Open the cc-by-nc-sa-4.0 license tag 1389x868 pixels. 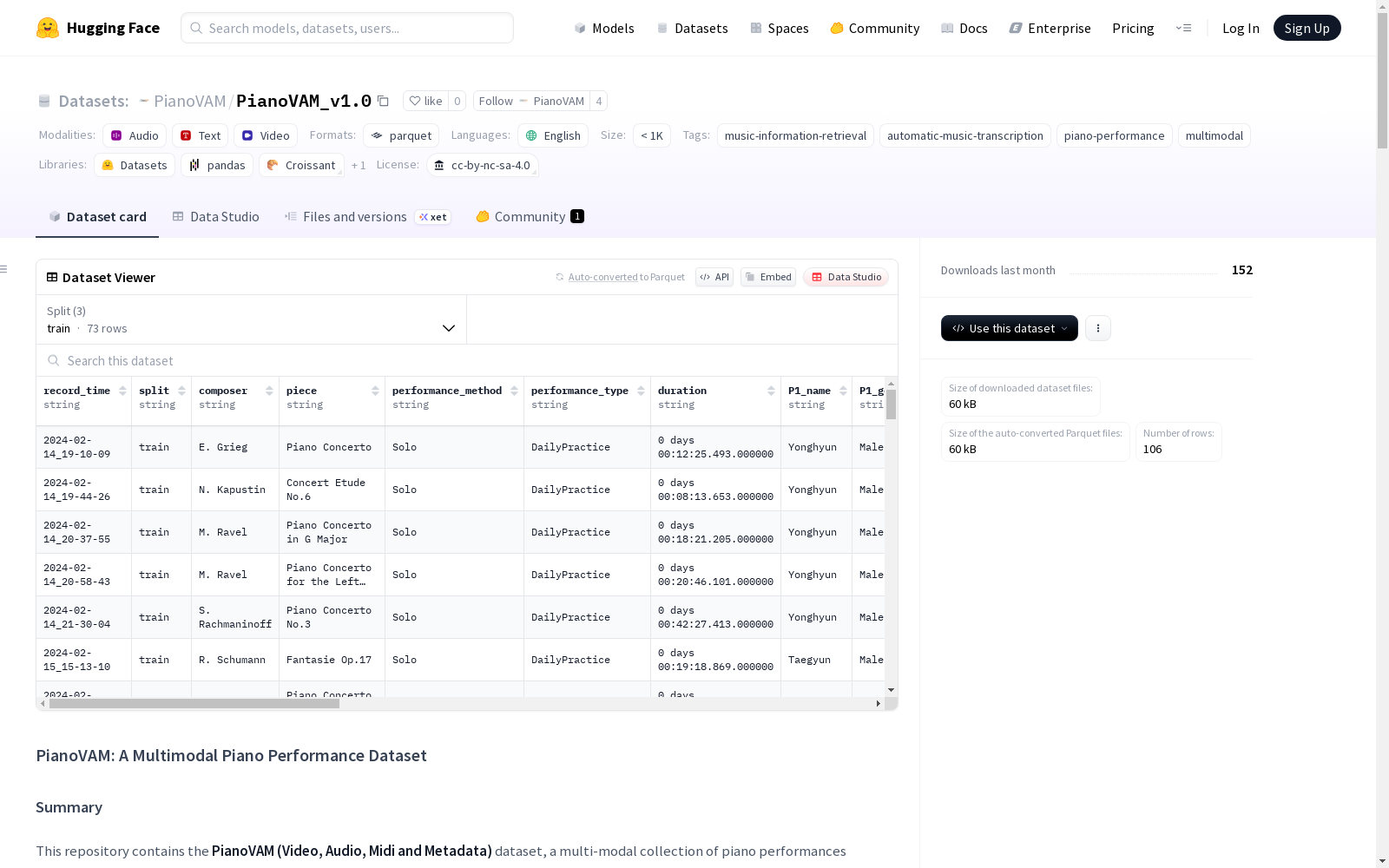(483, 165)
